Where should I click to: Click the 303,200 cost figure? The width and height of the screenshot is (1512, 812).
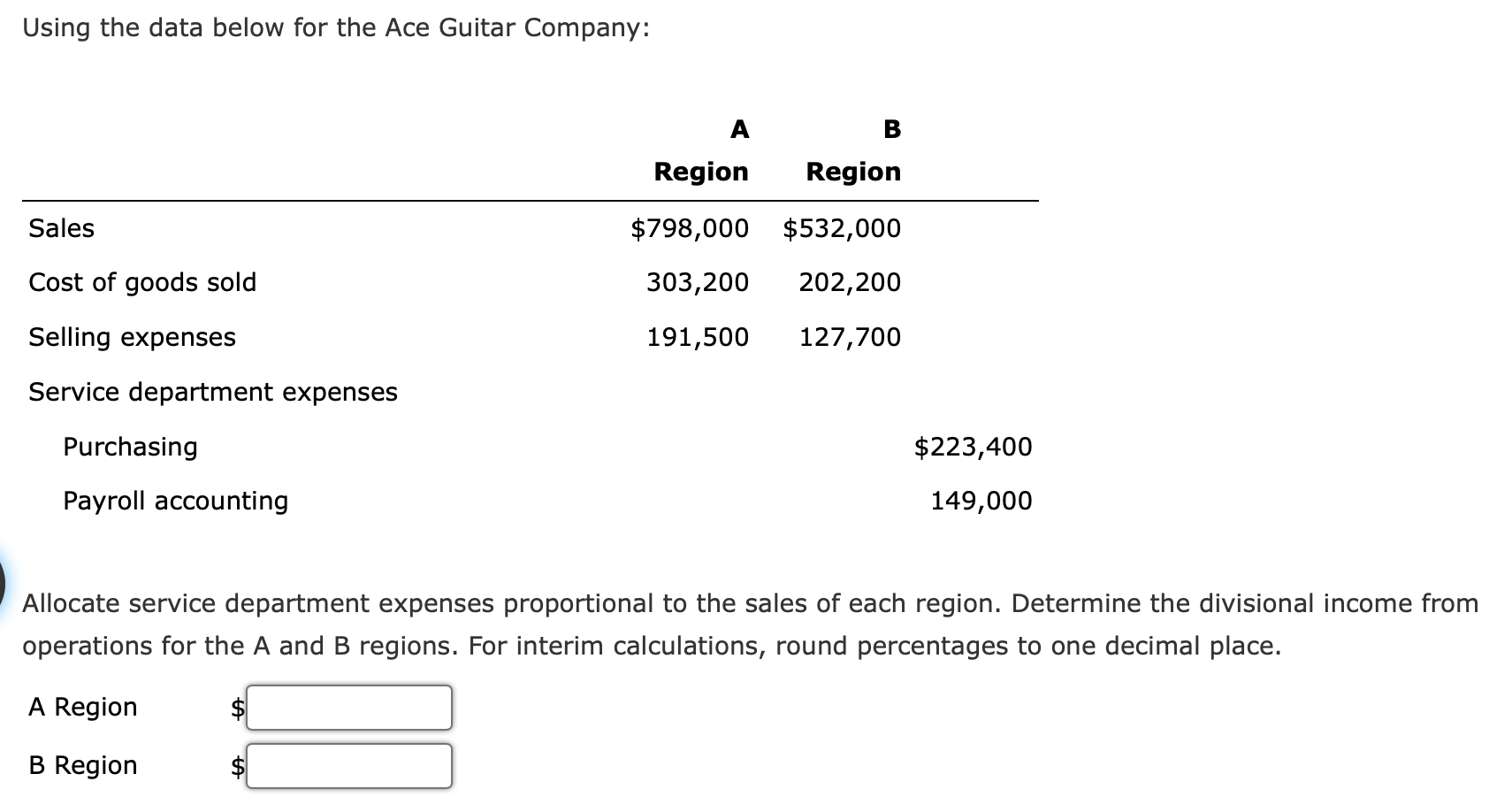(x=698, y=282)
